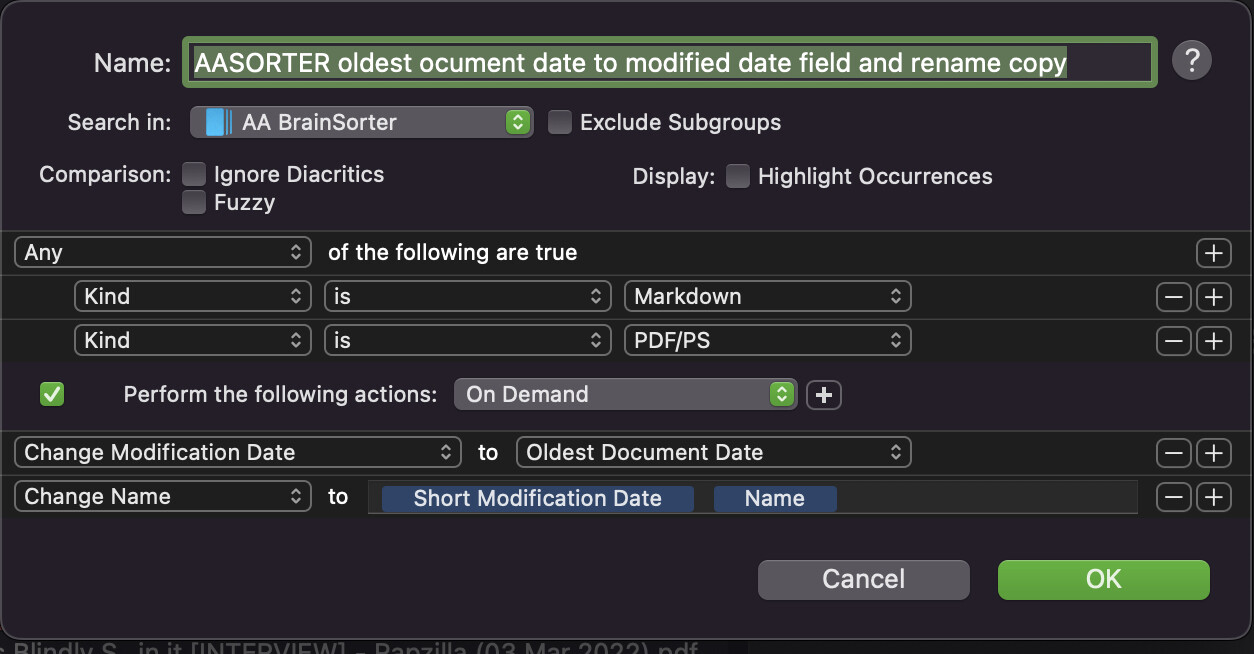The width and height of the screenshot is (1254, 654).
Task: Remove the Markdown condition using its minus icon
Action: click(1173, 297)
